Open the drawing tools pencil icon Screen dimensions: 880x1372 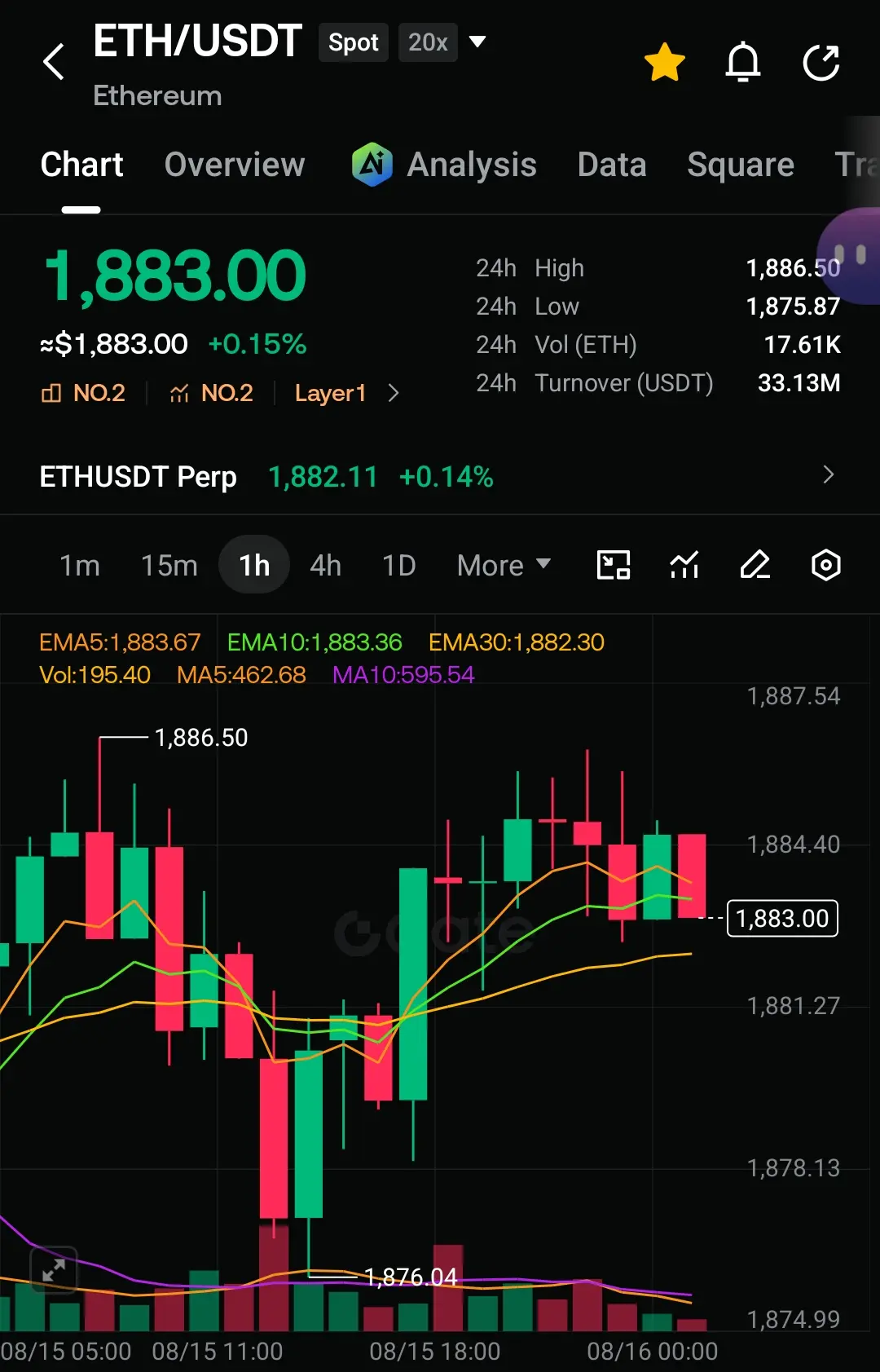point(755,565)
